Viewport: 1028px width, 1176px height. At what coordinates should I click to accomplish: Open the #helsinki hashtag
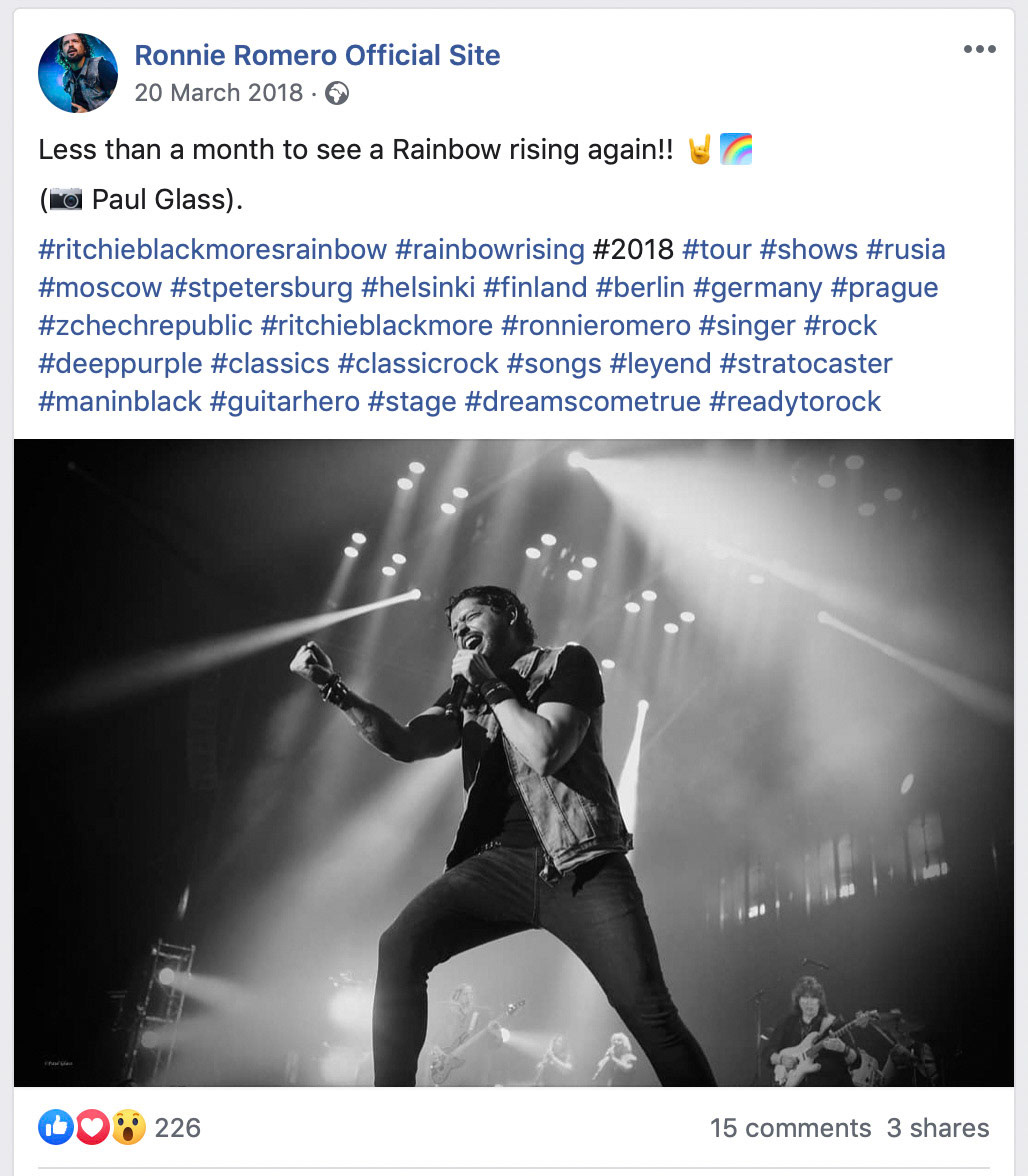click(x=418, y=288)
